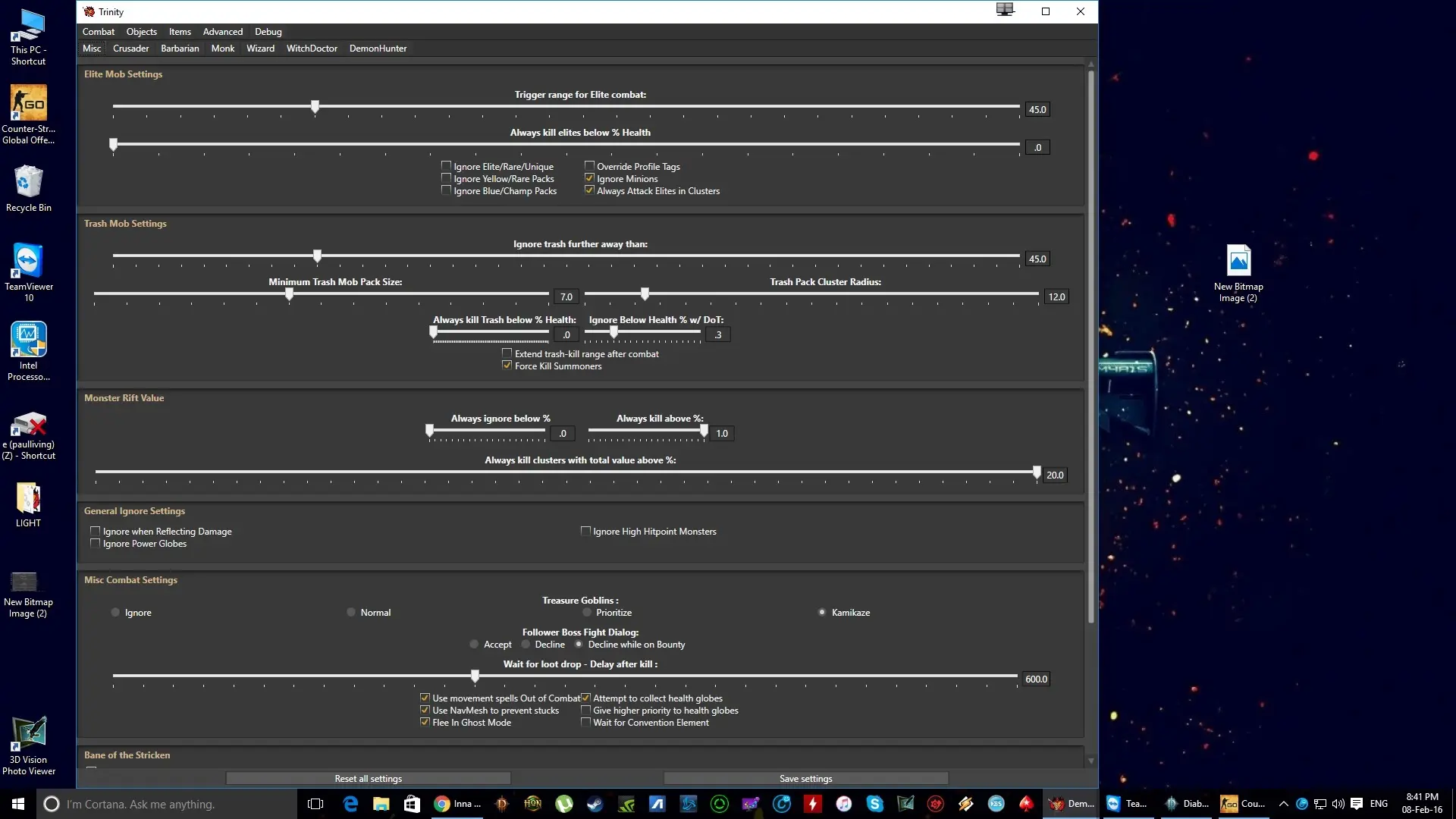Launch Diablo III from the taskbar
1456x819 pixels.
coord(501,804)
